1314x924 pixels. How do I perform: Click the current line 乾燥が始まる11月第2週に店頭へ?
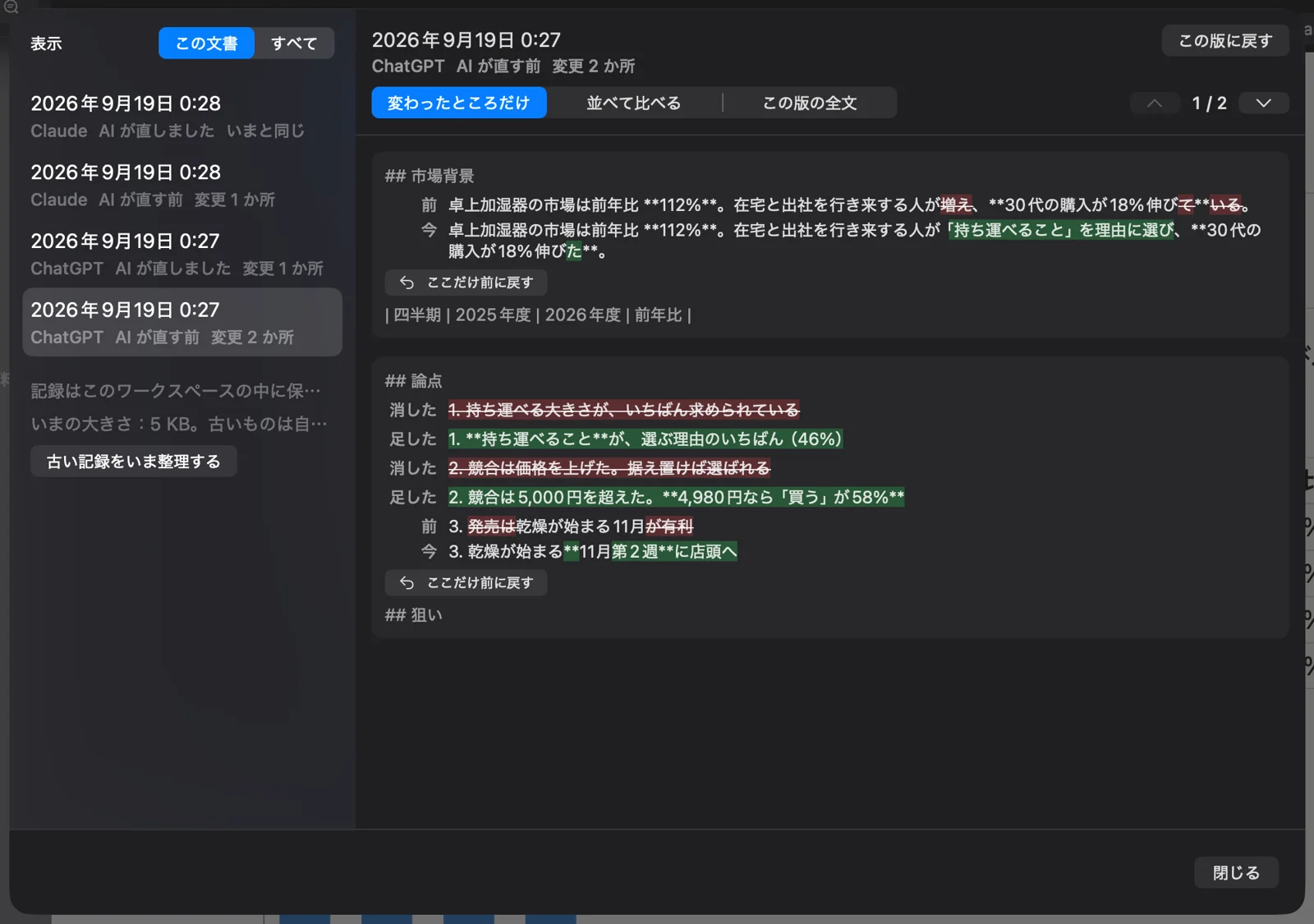point(593,552)
